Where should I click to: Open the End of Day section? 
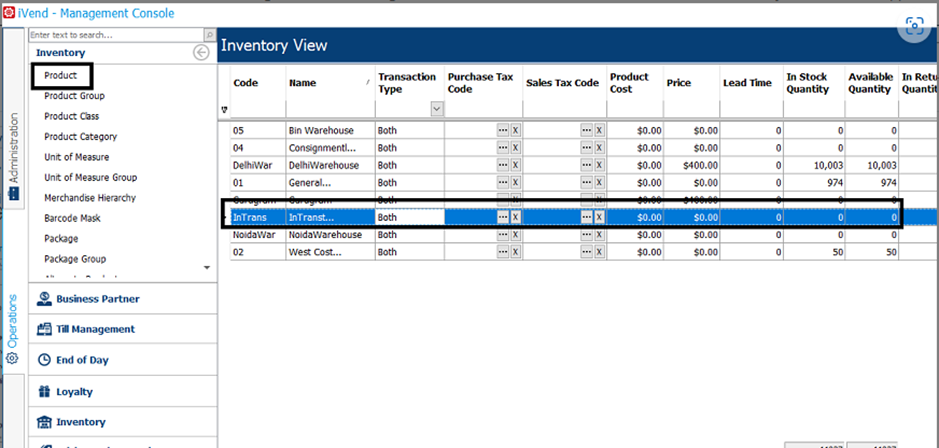(123, 360)
